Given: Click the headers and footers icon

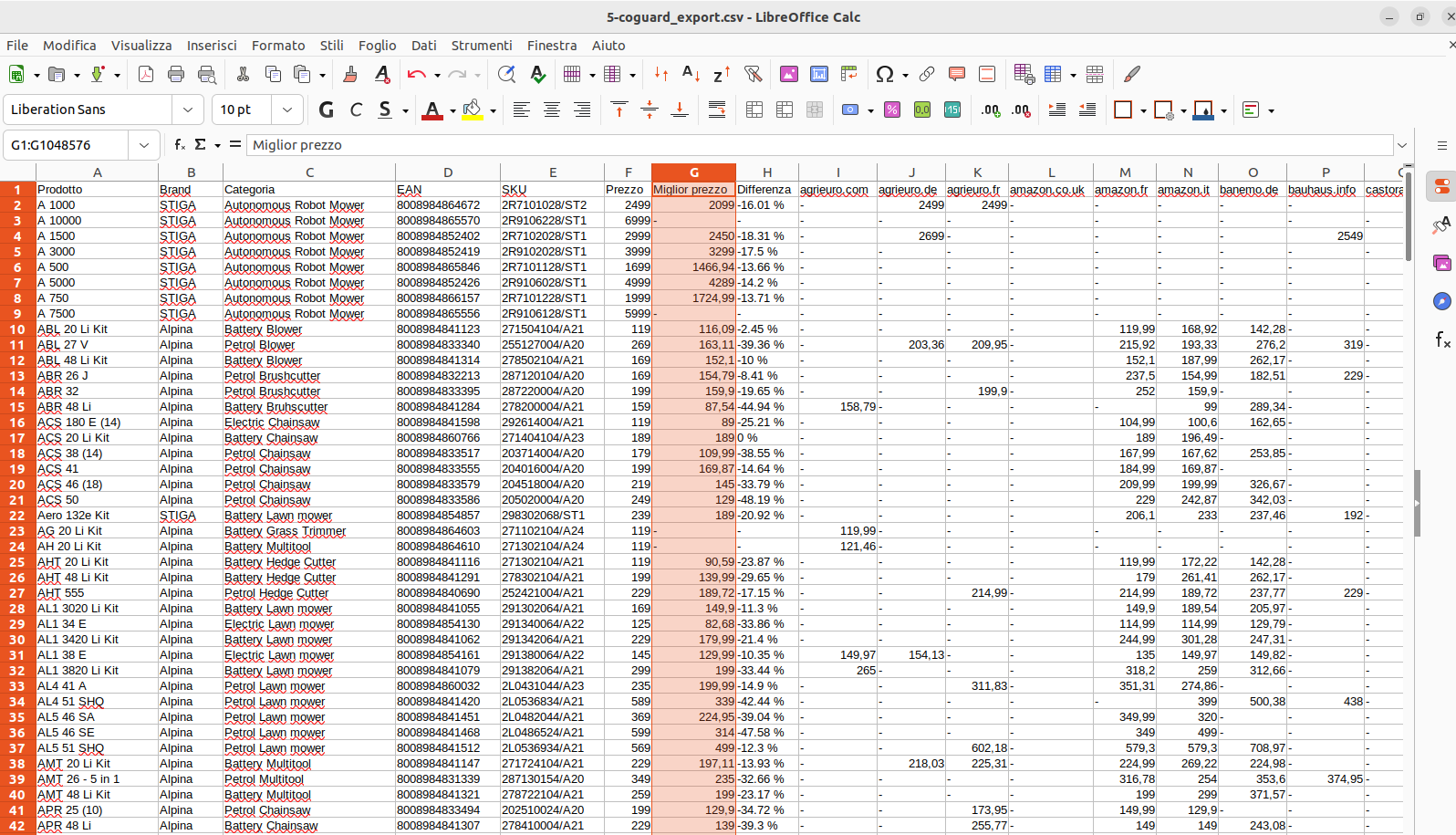Looking at the screenshot, I should pyautogui.click(x=987, y=74).
